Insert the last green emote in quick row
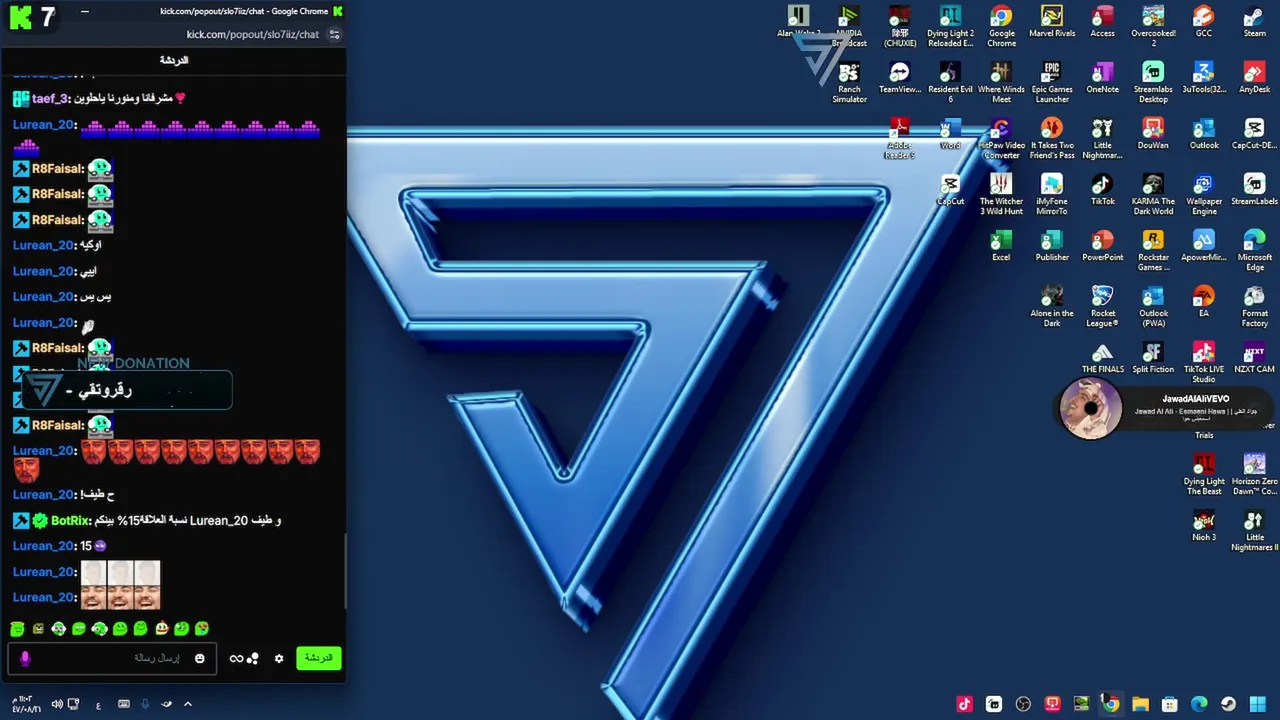 click(x=202, y=629)
